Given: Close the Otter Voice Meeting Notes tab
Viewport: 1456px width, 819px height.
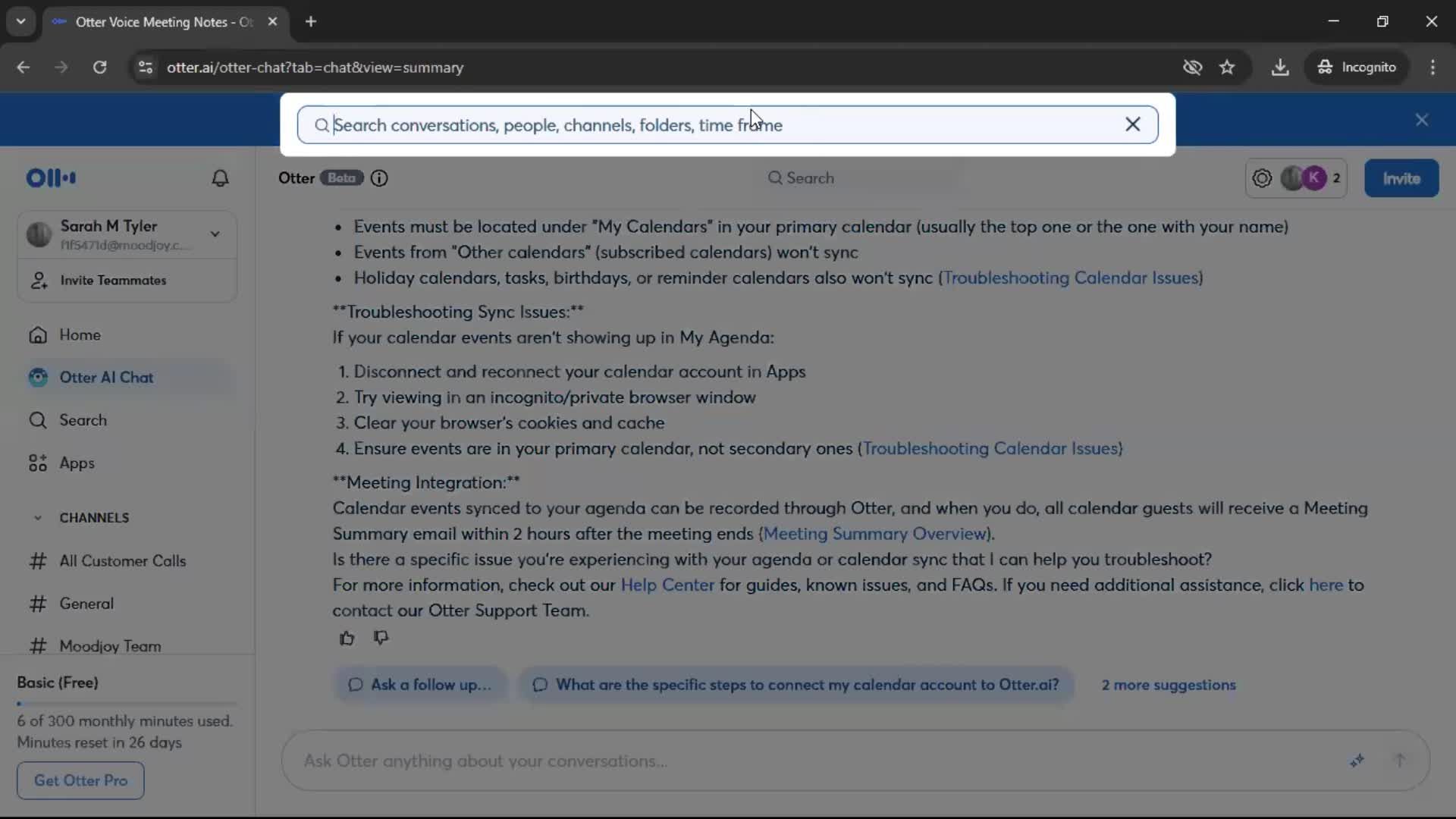Looking at the screenshot, I should point(272,21).
